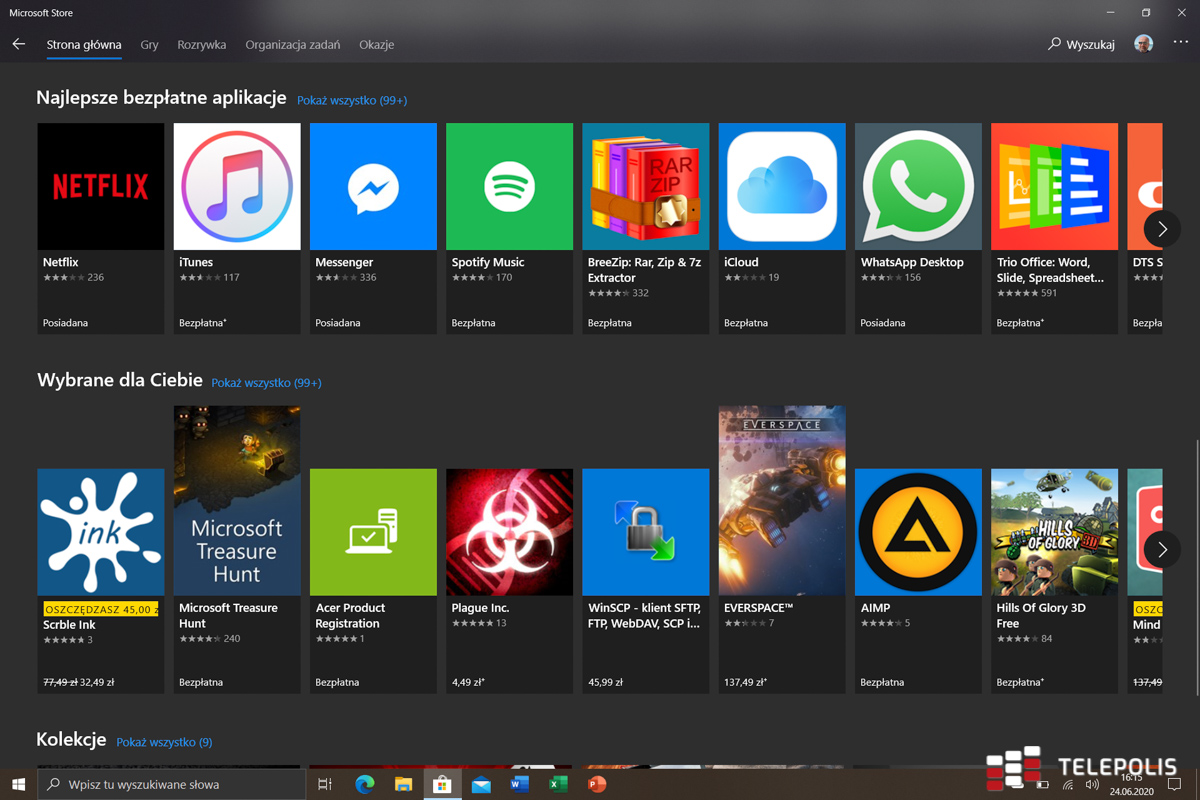
Task: Select the Spotify Music app icon
Action: click(x=509, y=187)
